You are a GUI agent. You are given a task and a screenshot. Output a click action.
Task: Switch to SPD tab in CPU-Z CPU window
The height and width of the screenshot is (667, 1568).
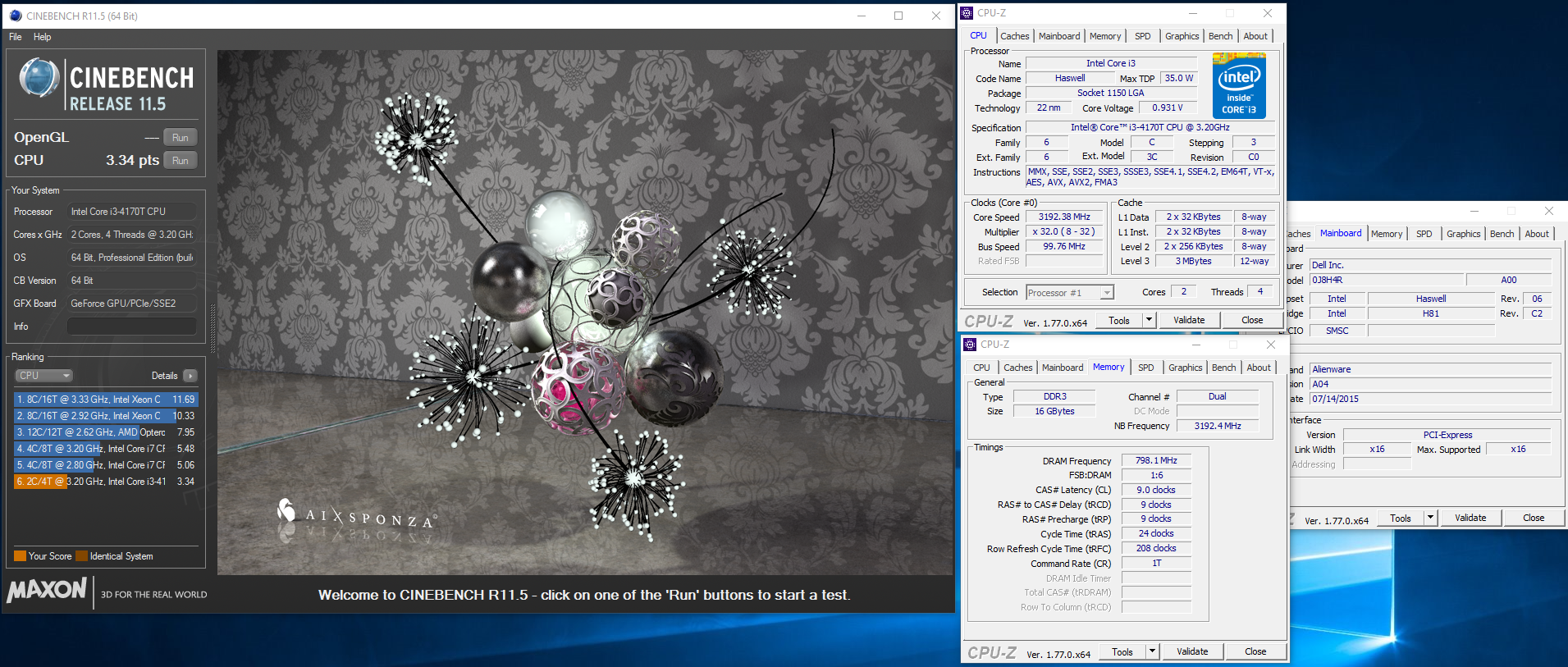coord(1142,36)
